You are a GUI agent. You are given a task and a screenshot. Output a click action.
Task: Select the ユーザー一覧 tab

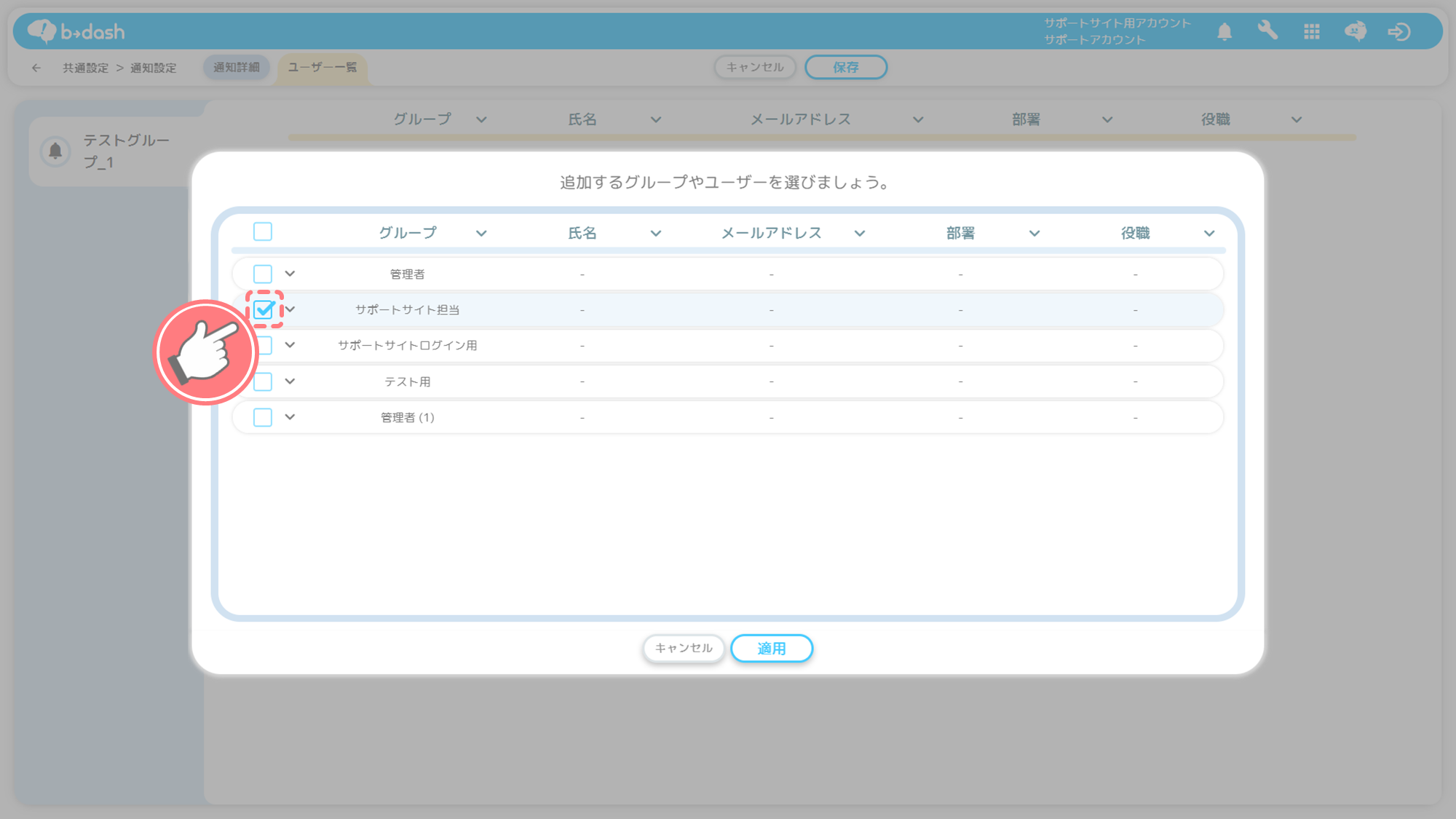[323, 67]
